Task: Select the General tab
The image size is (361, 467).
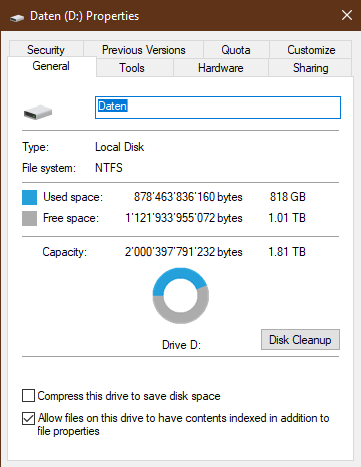Action: 51,66
